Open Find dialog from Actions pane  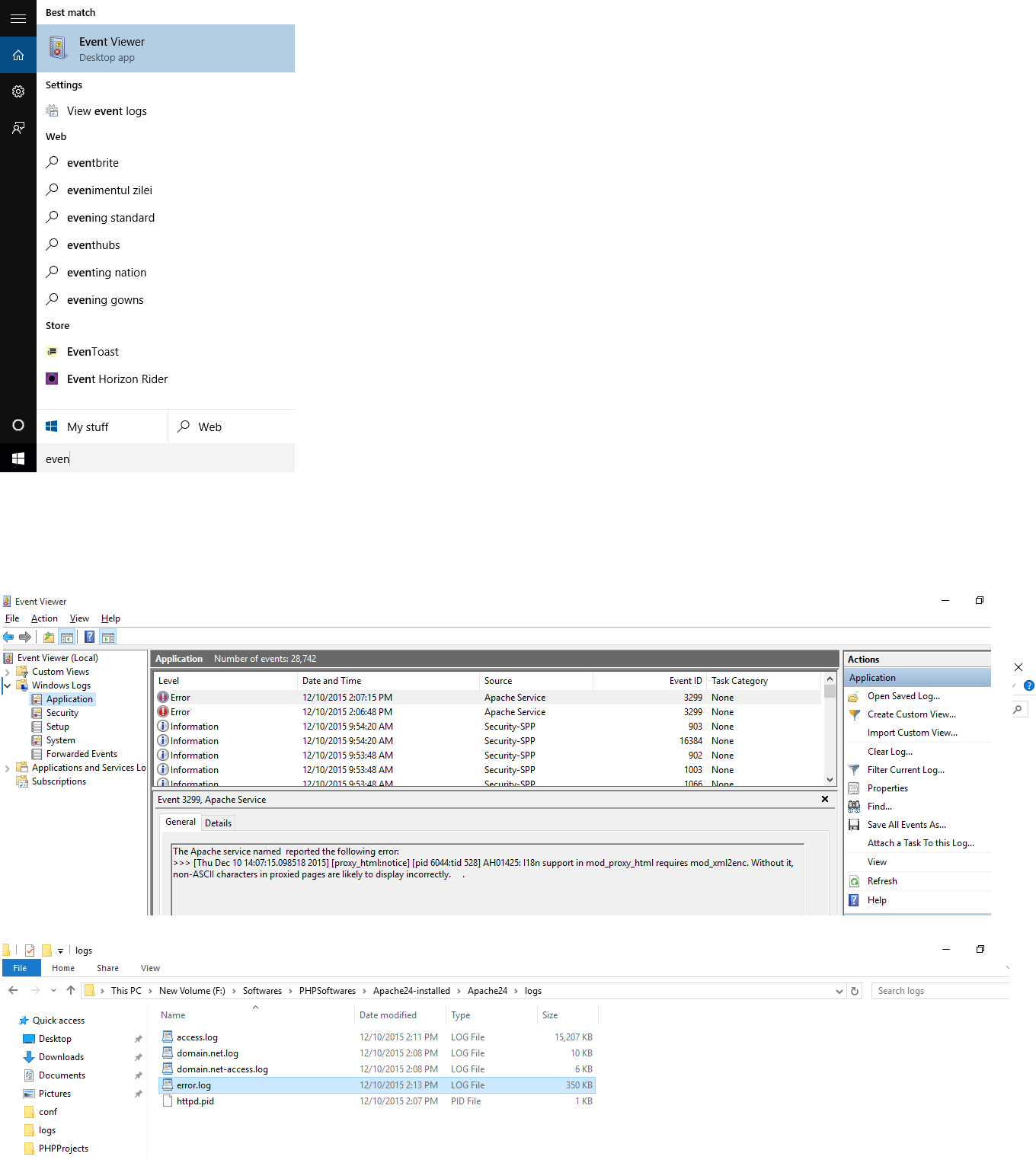coord(880,806)
